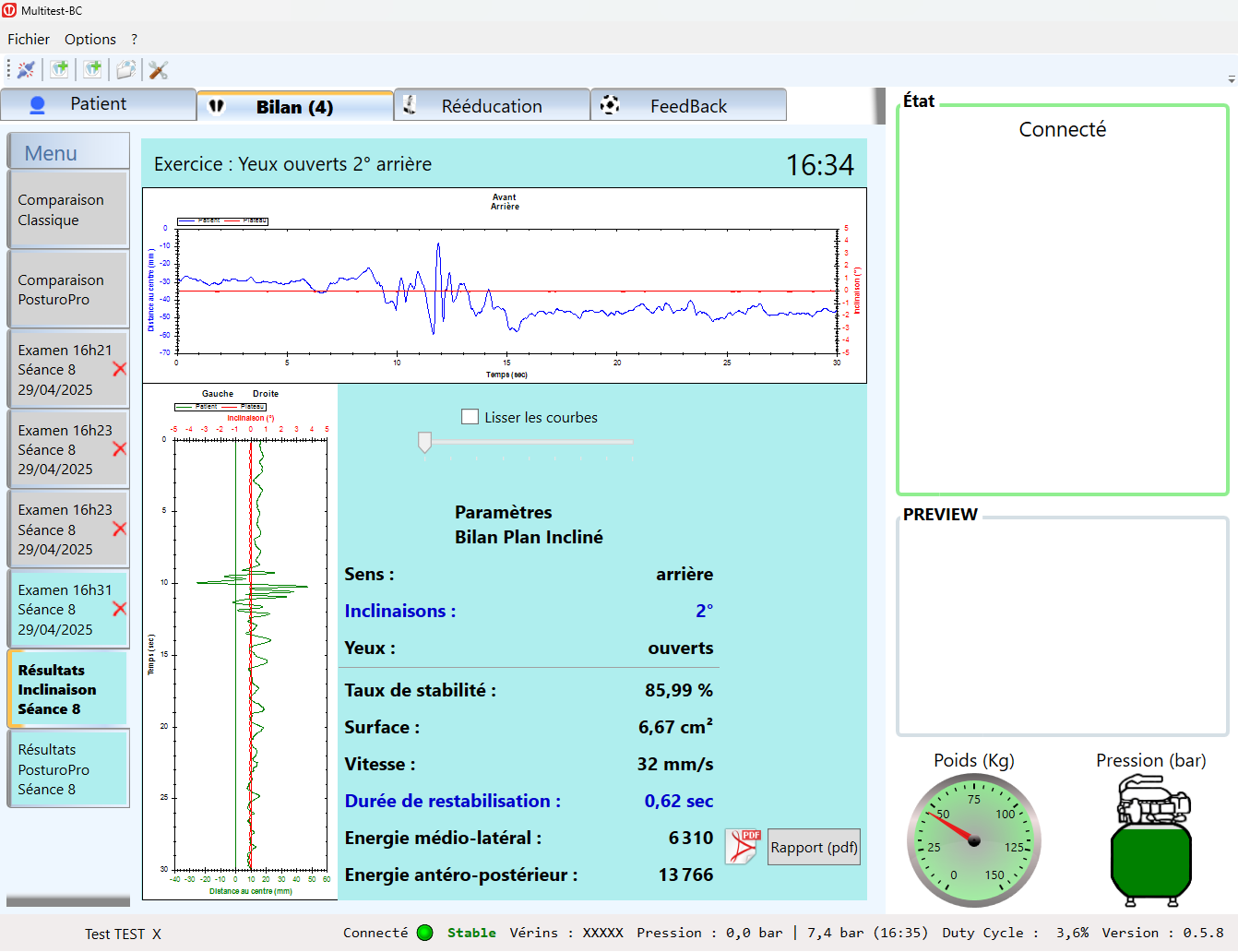Click the Multitest-BC application icon in the title bar
Viewport: 1238px width, 952px height.
click(x=9, y=10)
